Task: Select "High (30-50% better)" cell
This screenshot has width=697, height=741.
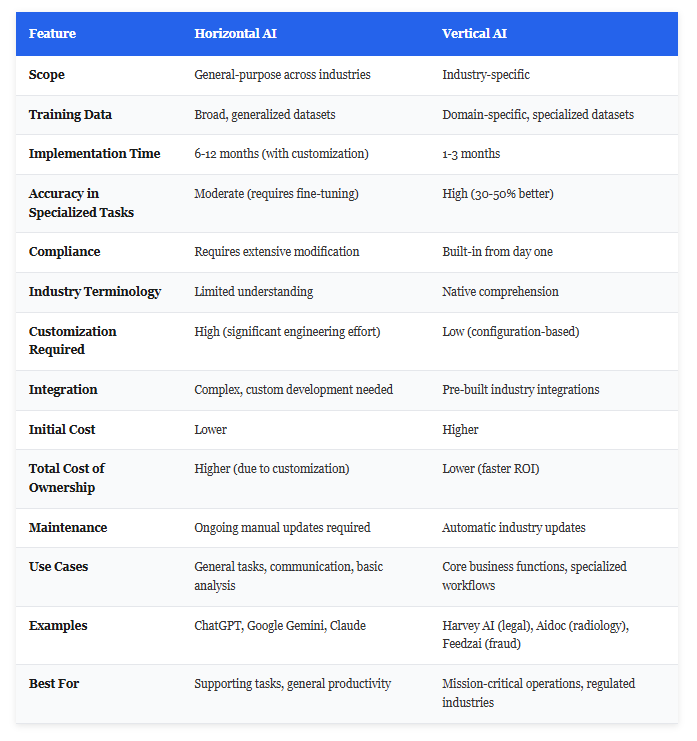Action: tap(497, 194)
